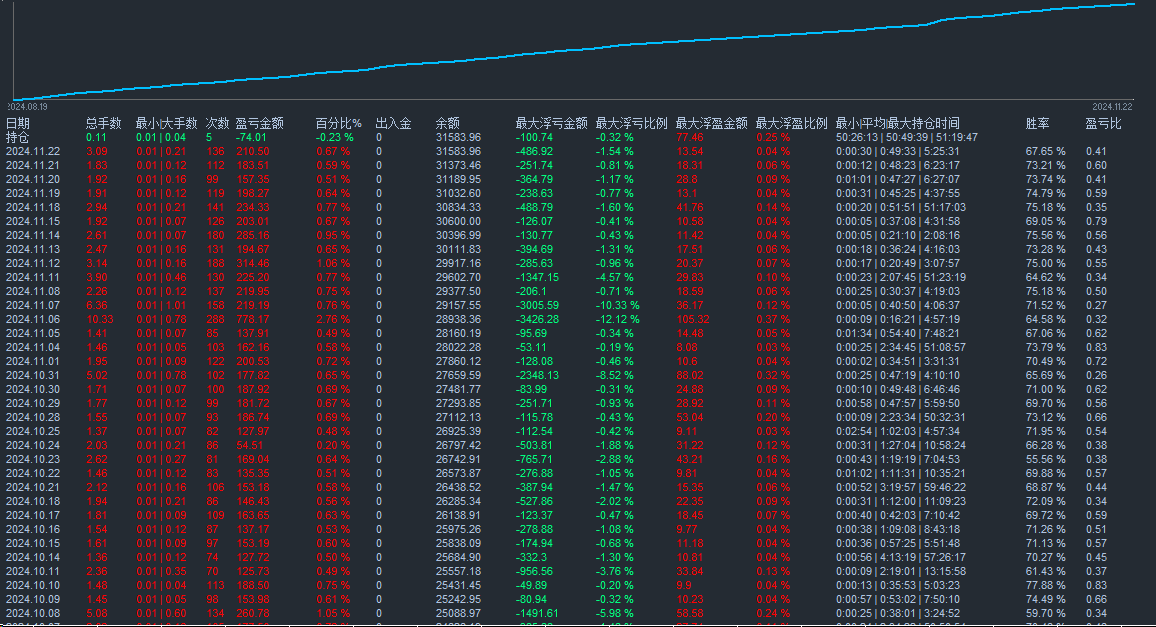Select the 2024.11.05 date row

click(33, 333)
